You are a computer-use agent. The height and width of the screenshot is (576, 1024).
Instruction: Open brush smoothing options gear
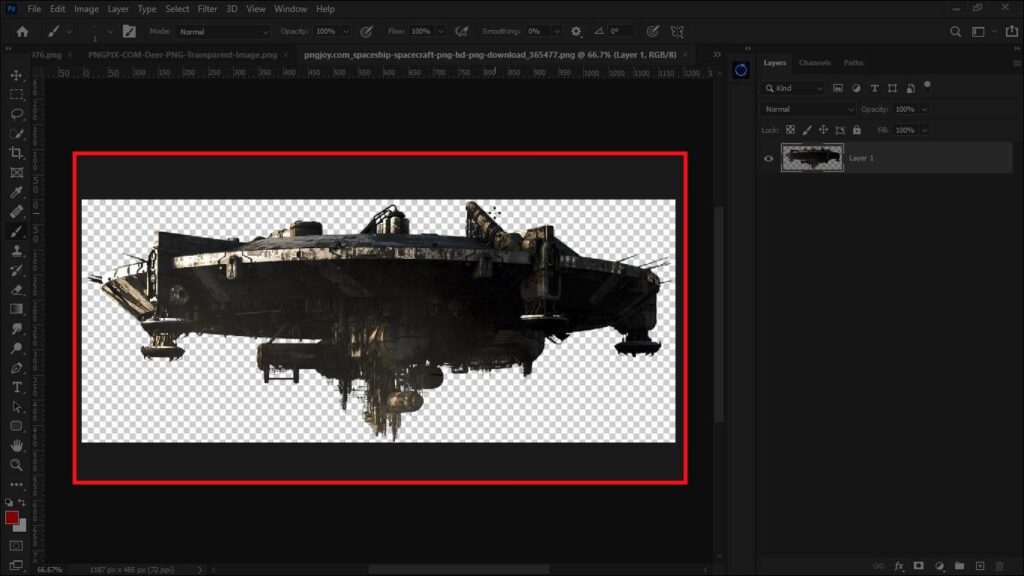point(576,31)
